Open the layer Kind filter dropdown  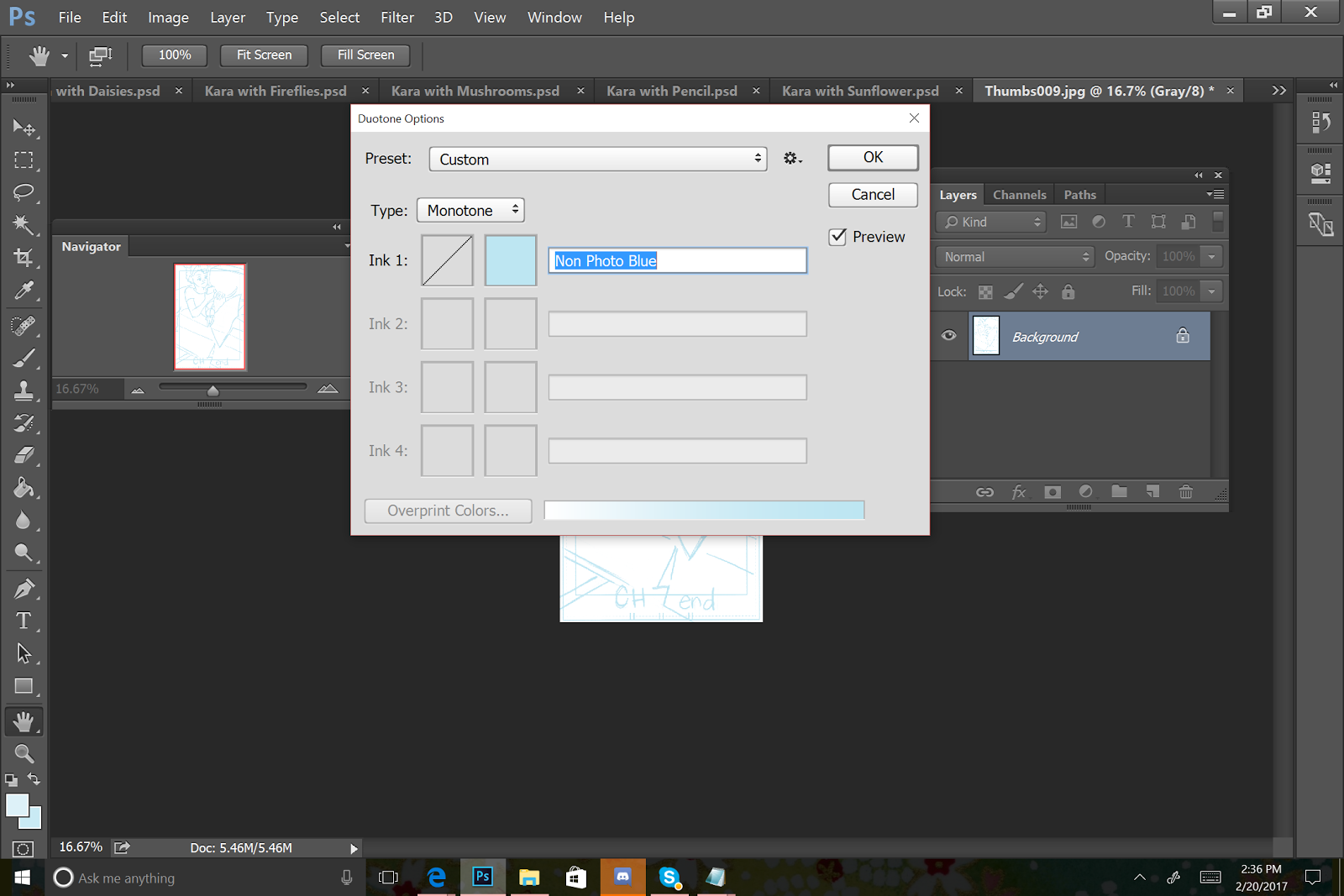click(x=991, y=222)
